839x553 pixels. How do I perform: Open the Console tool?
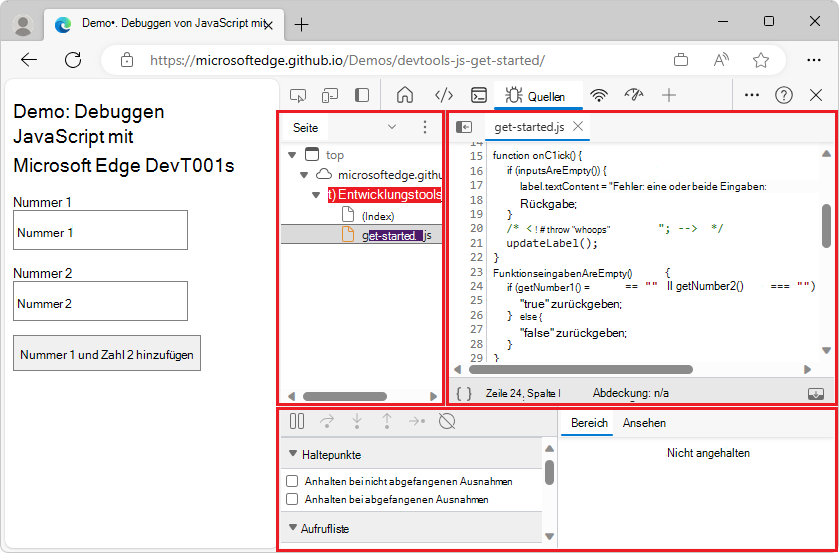479,95
